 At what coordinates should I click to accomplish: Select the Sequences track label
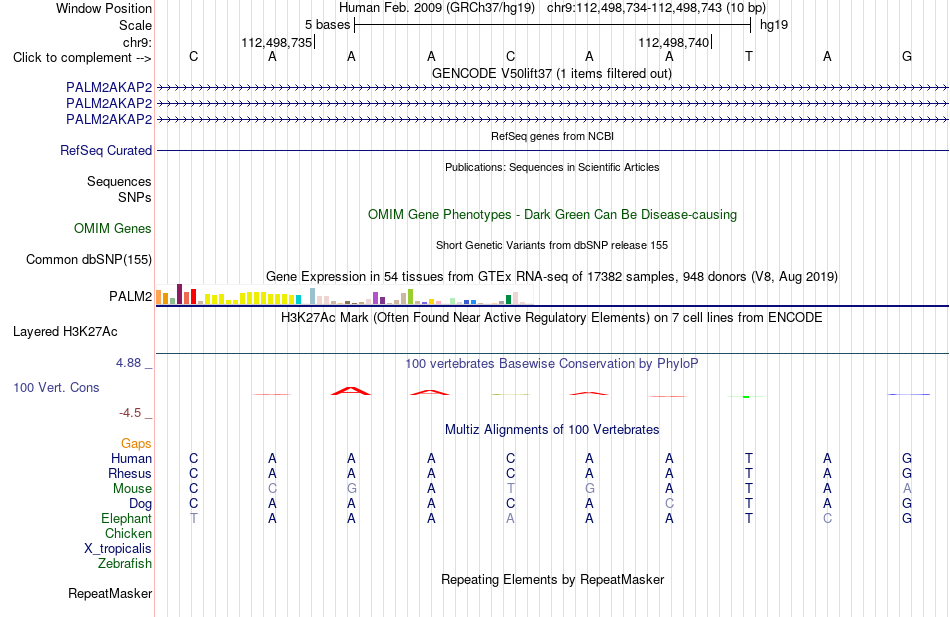point(119,181)
